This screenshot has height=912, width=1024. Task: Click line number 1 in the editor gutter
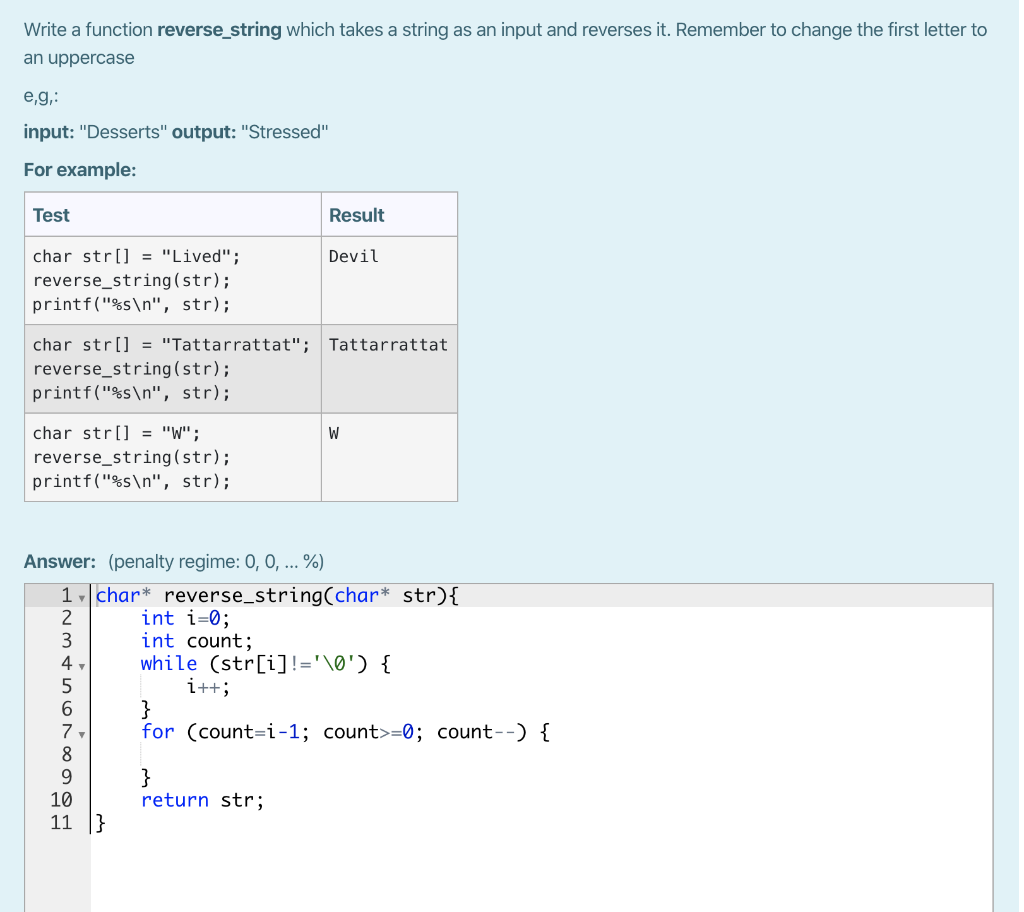pos(66,595)
